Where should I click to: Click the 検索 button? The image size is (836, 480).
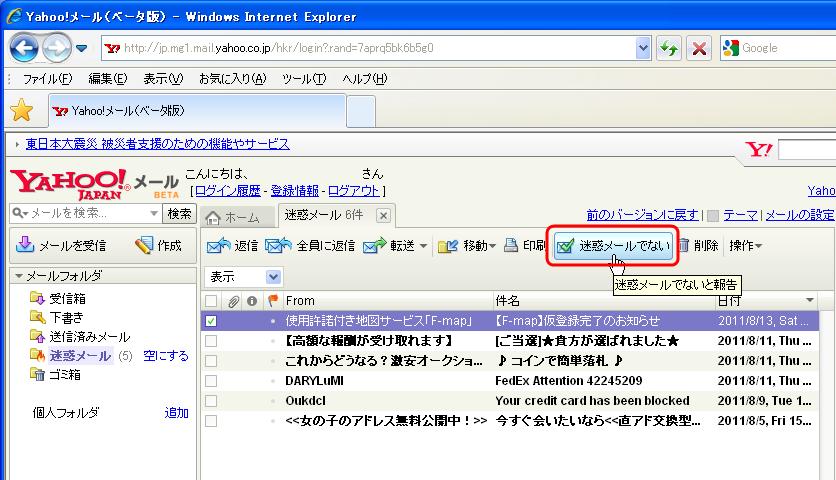click(179, 213)
